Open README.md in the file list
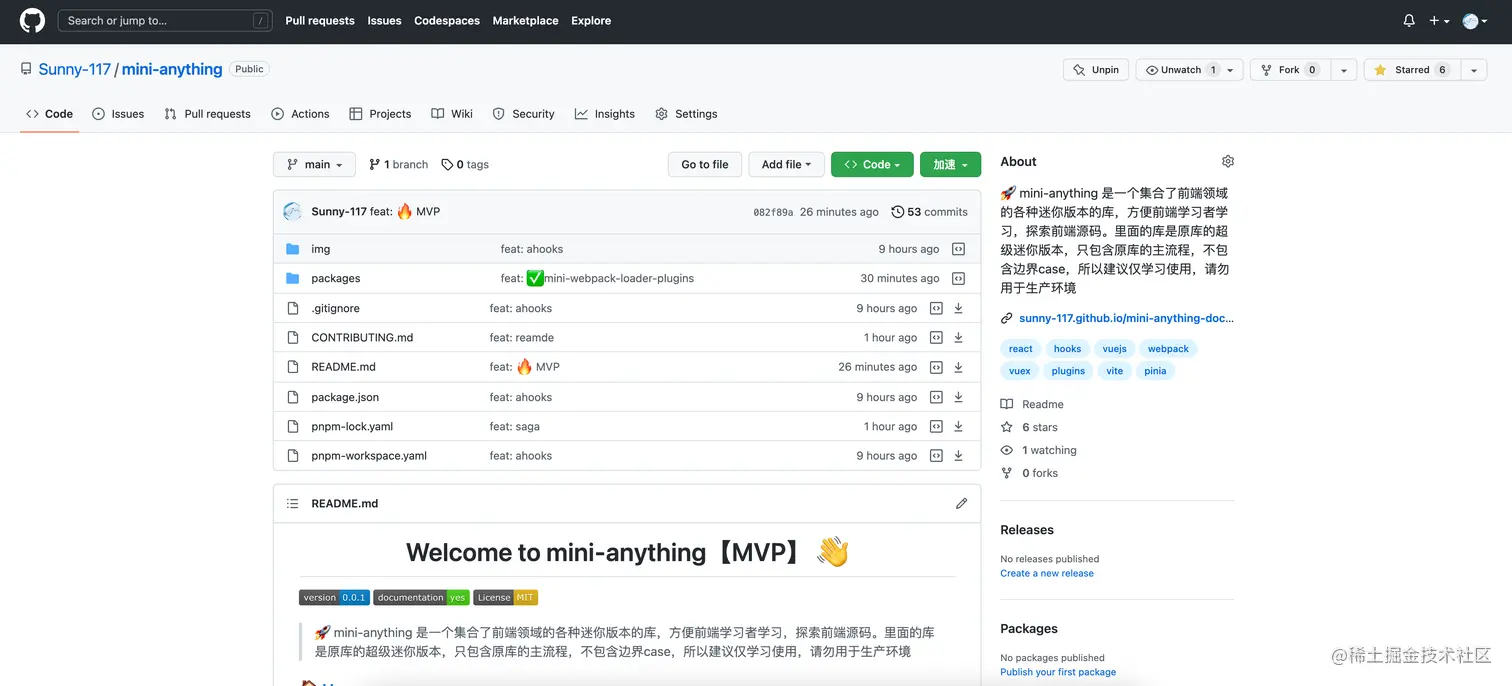Viewport: 1512px width, 686px height. [343, 367]
